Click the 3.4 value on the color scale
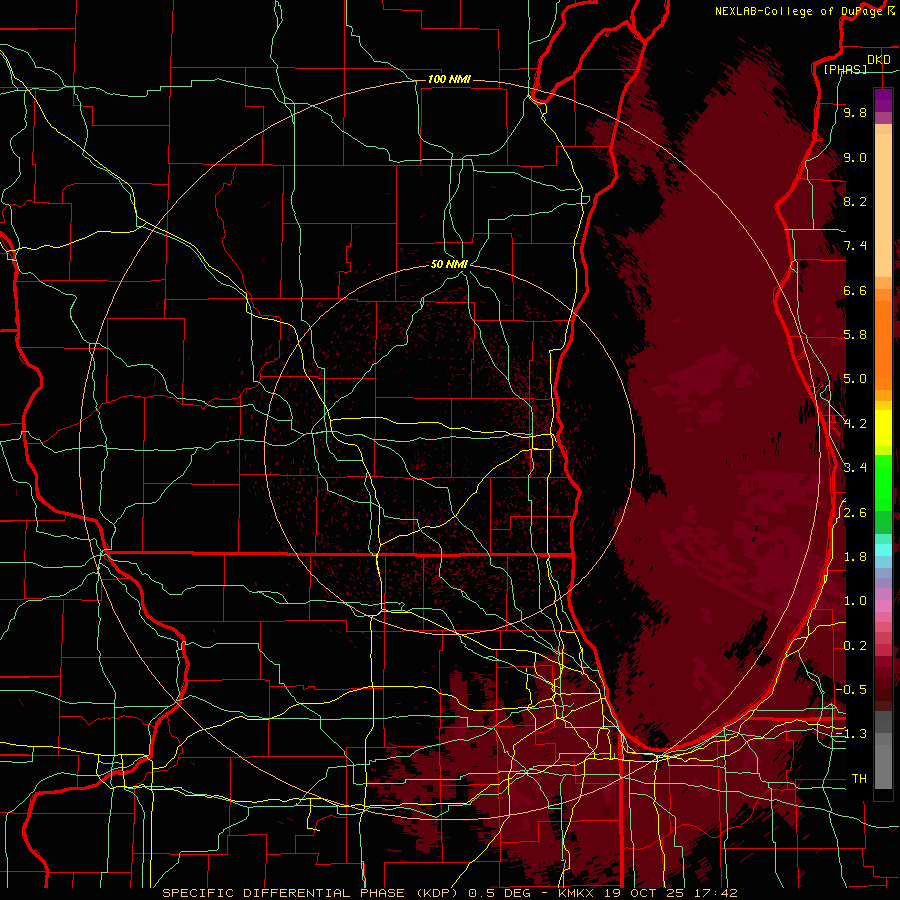 tap(855, 467)
